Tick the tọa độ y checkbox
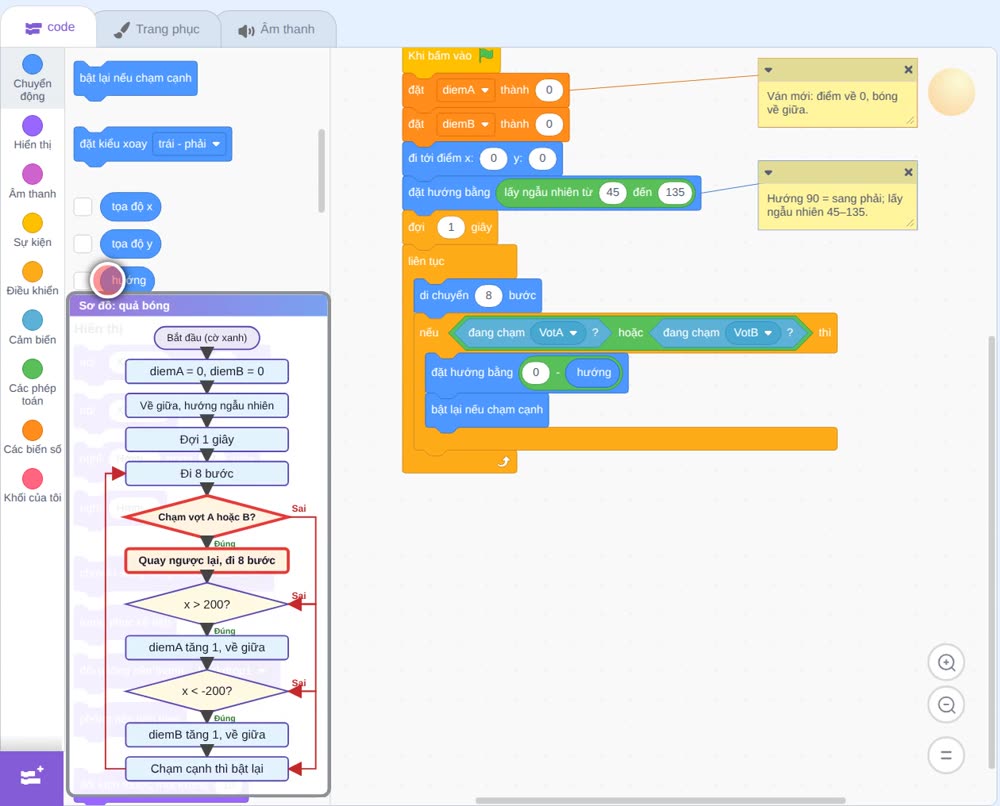The width and height of the screenshot is (1000, 806). coord(83,244)
